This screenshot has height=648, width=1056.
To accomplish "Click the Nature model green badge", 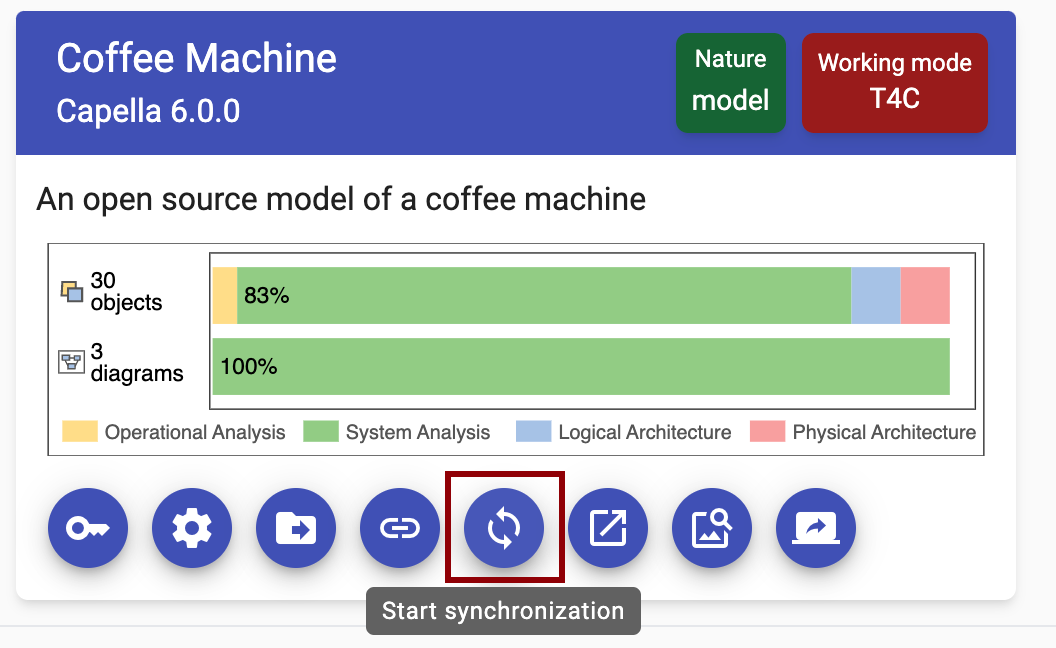I will click(731, 83).
